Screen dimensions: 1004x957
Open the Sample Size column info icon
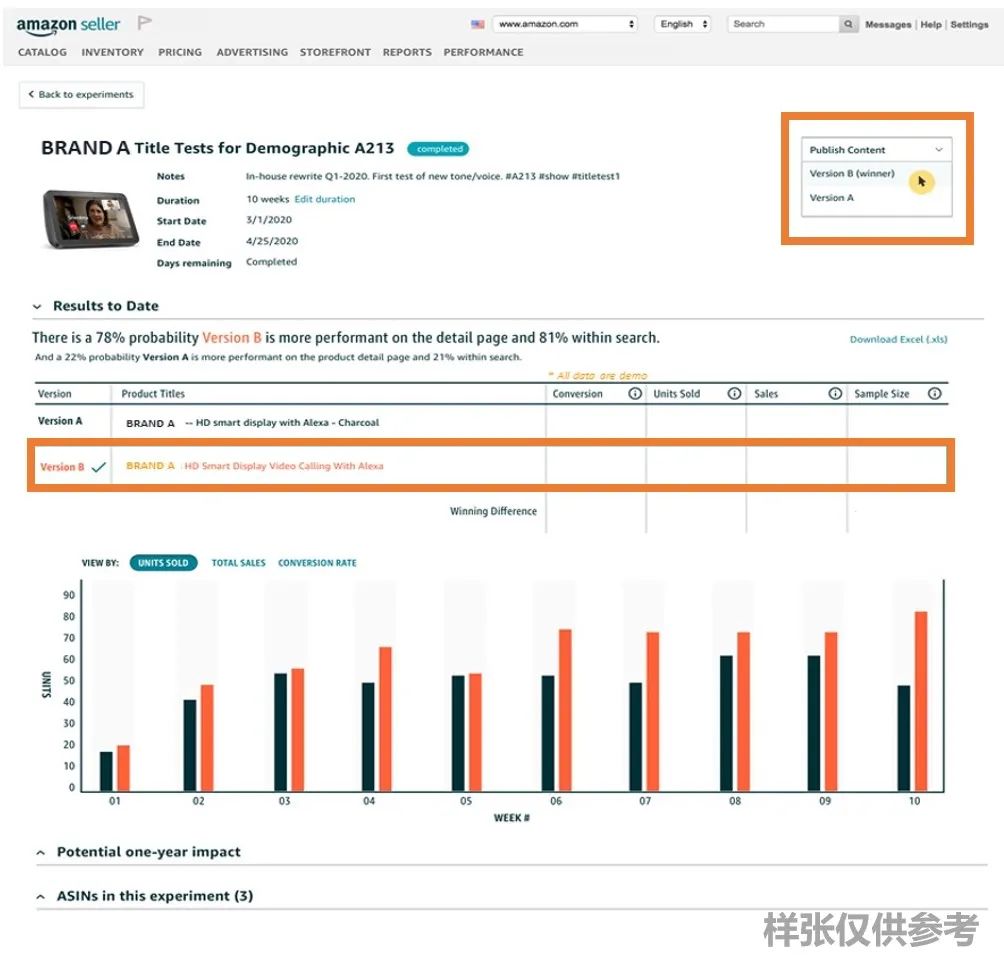coord(934,393)
